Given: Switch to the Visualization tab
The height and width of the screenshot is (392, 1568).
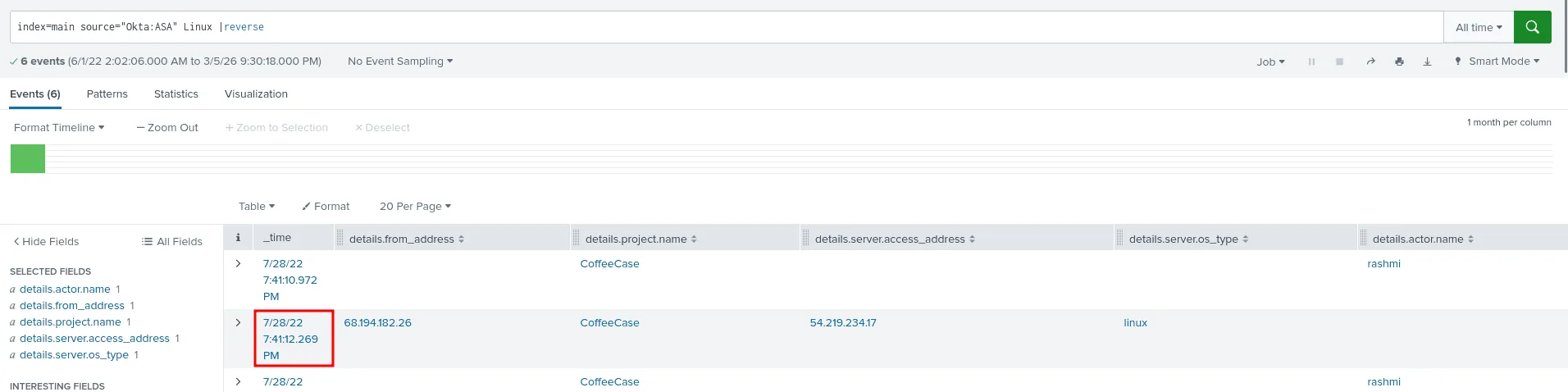Looking at the screenshot, I should pos(256,93).
